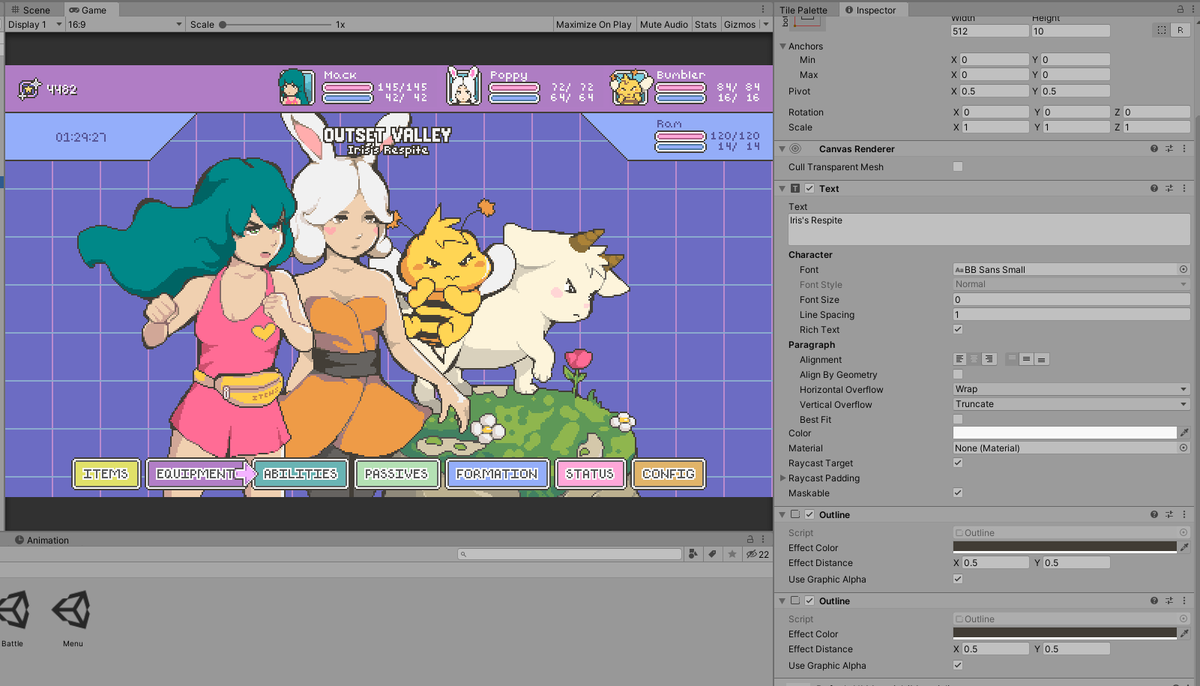Open the Text component kebab menu
This screenshot has height=686, width=1200.
coord(1184,188)
